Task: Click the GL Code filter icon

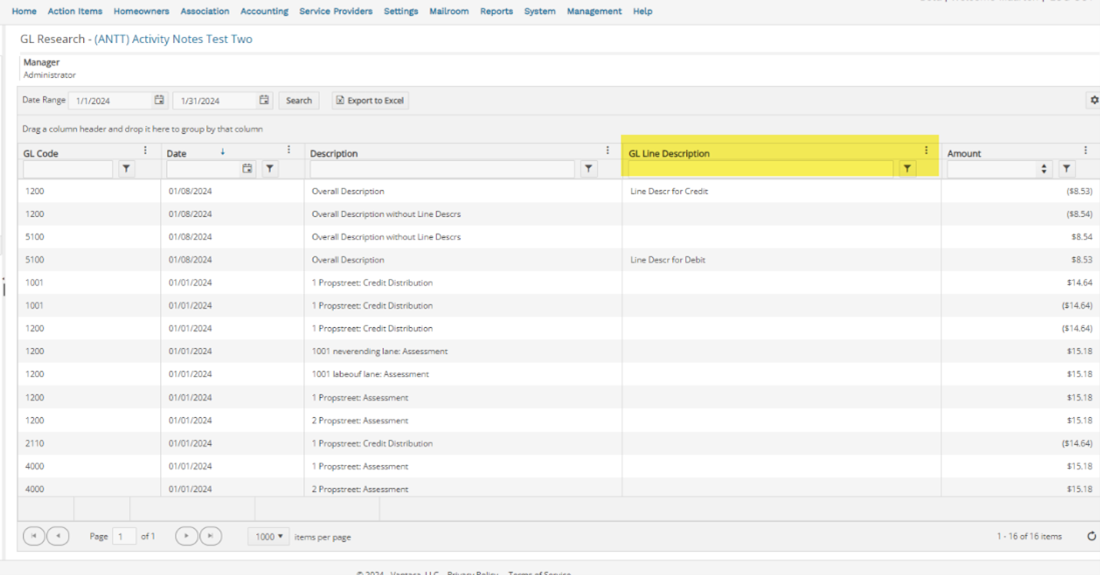Action: click(126, 170)
